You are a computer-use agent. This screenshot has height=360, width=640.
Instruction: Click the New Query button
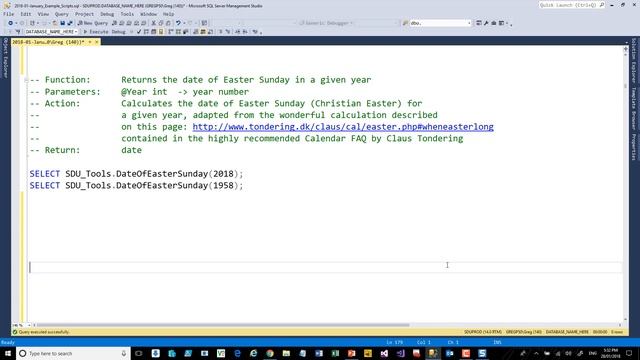coord(93,23)
